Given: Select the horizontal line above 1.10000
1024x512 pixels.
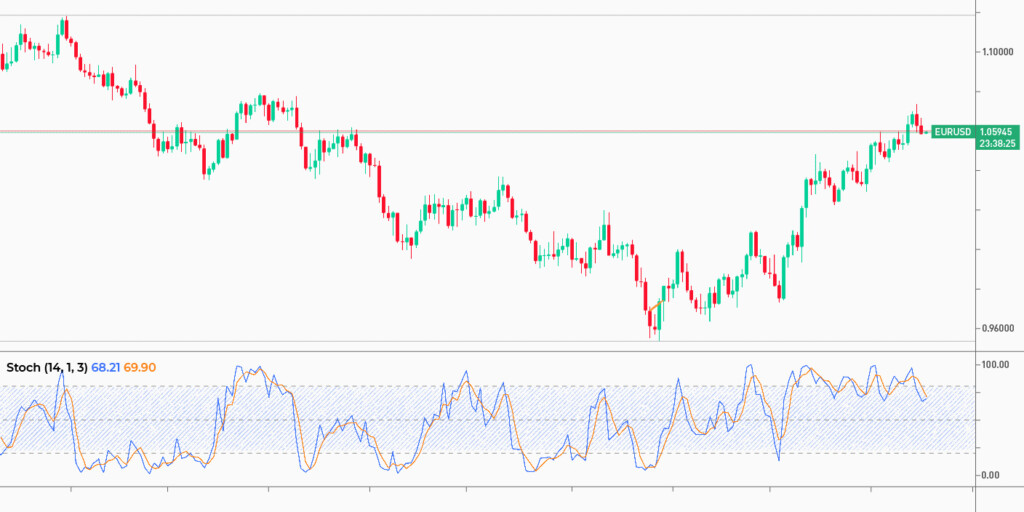Looking at the screenshot, I should click(x=500, y=15).
